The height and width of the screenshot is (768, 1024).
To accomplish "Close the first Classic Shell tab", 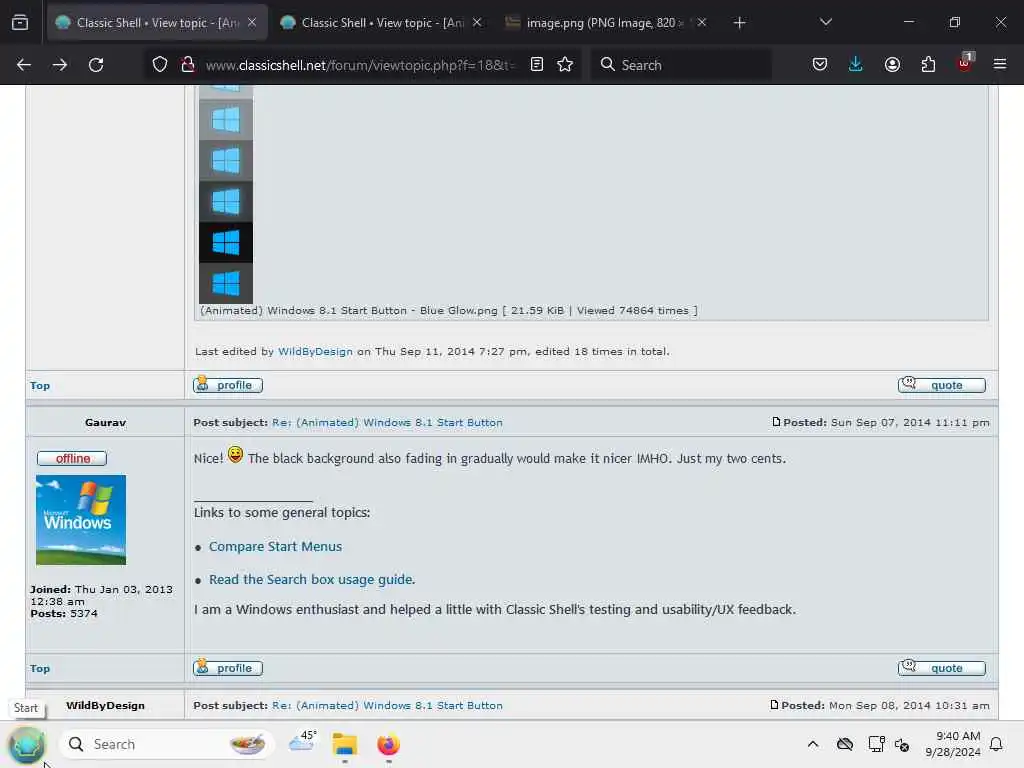I will (x=252, y=23).
